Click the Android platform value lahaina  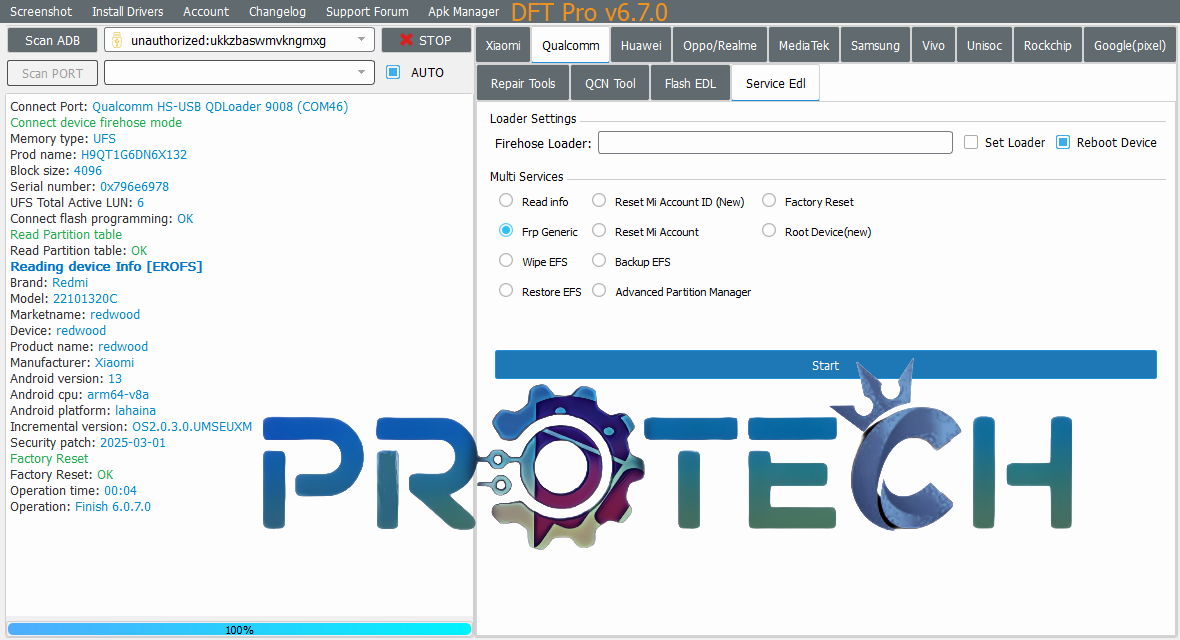coord(135,410)
